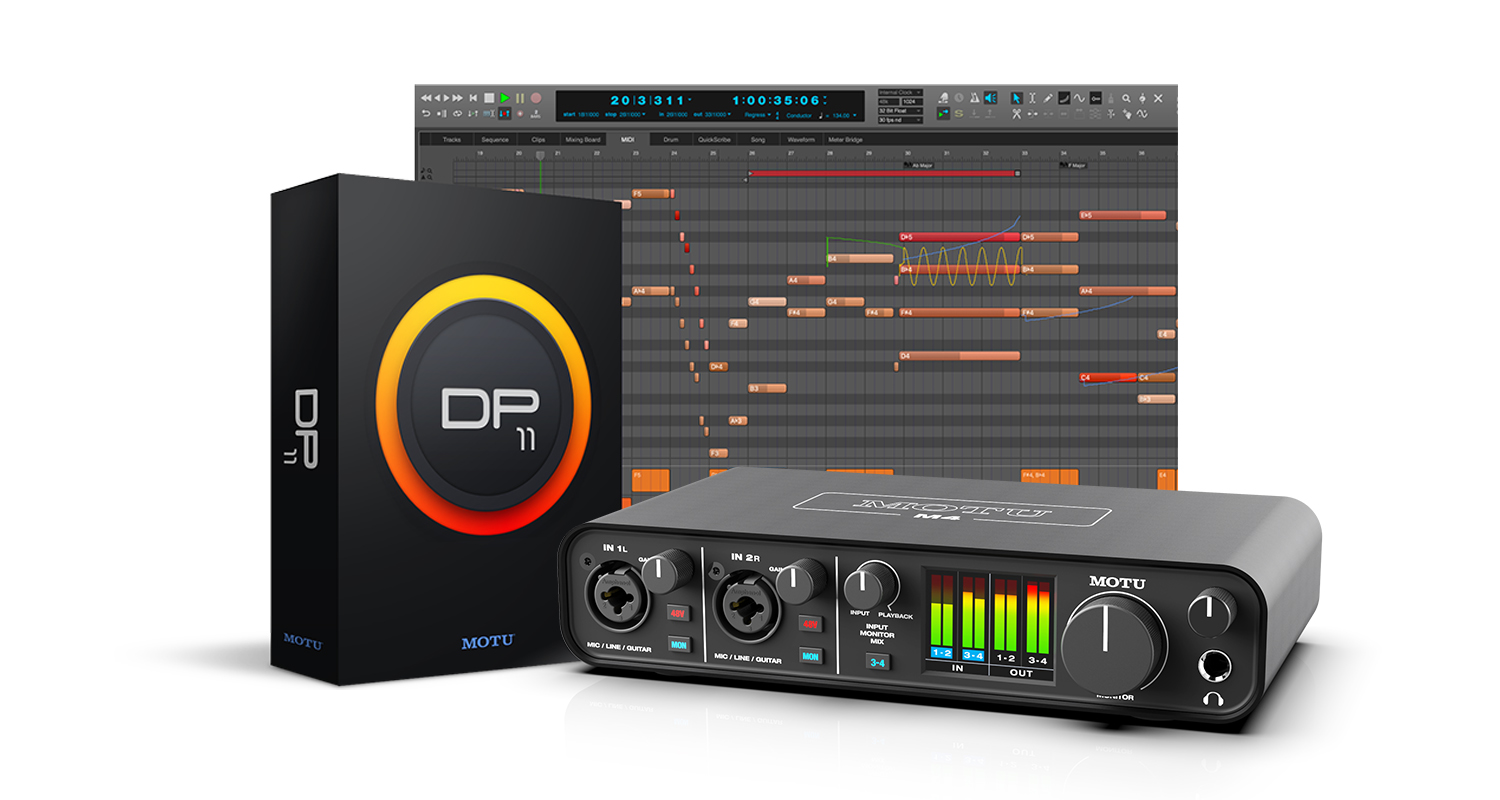Image resolution: width=1500 pixels, height=800 pixels.
Task: Select the Pencil tool
Action: tap(1048, 98)
